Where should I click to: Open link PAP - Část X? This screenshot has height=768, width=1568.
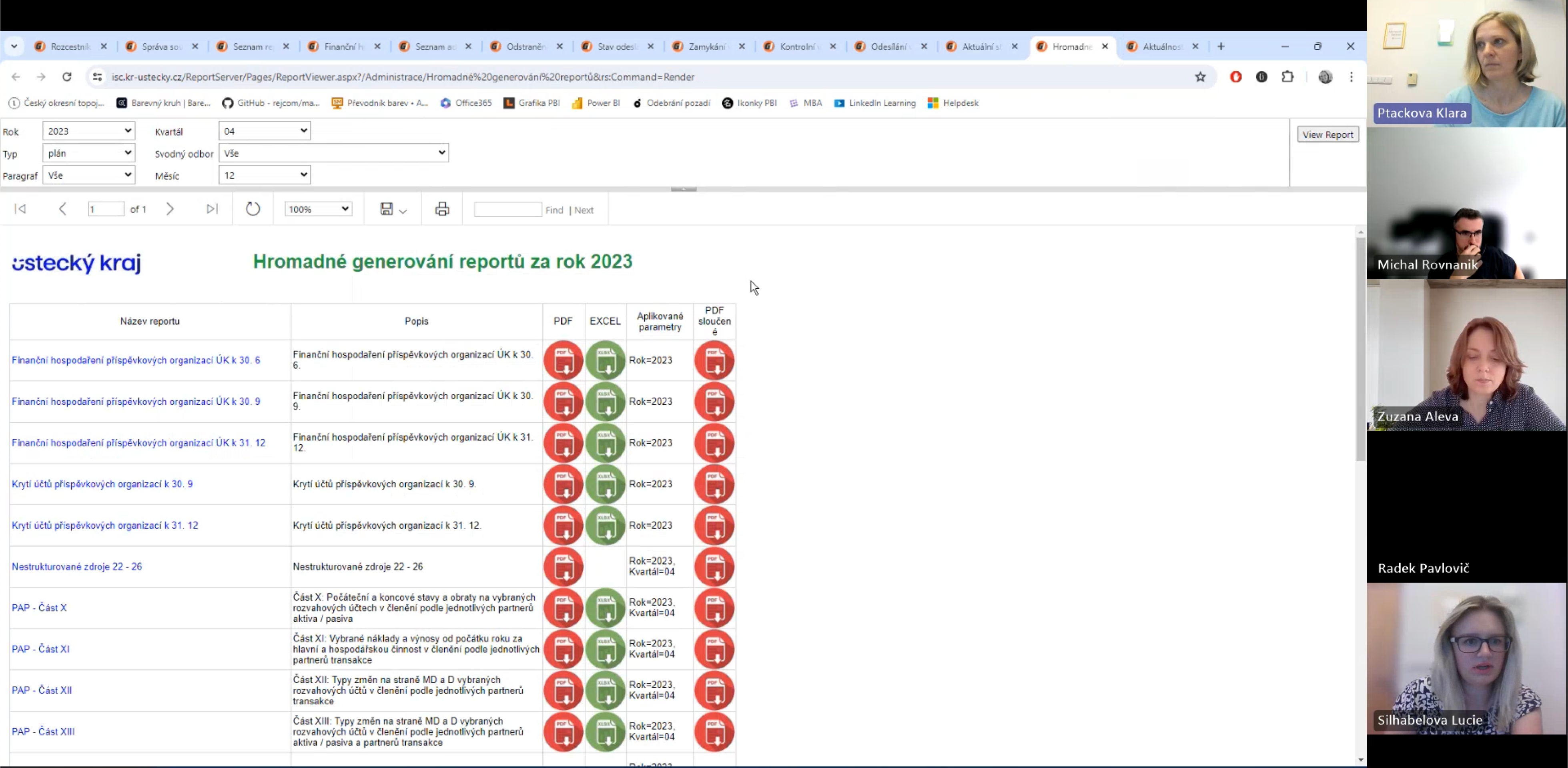tap(40, 608)
